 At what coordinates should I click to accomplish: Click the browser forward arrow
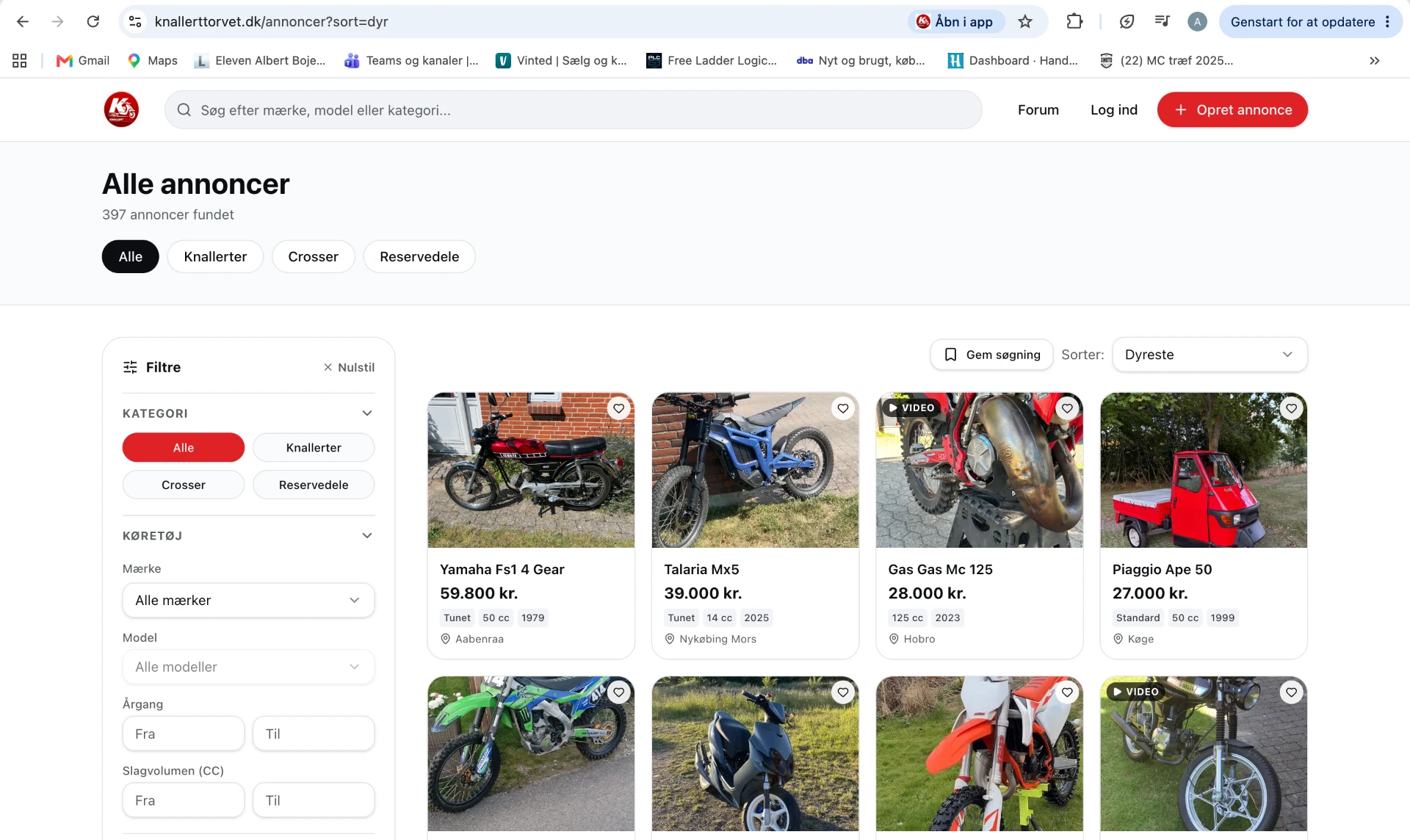(58, 22)
